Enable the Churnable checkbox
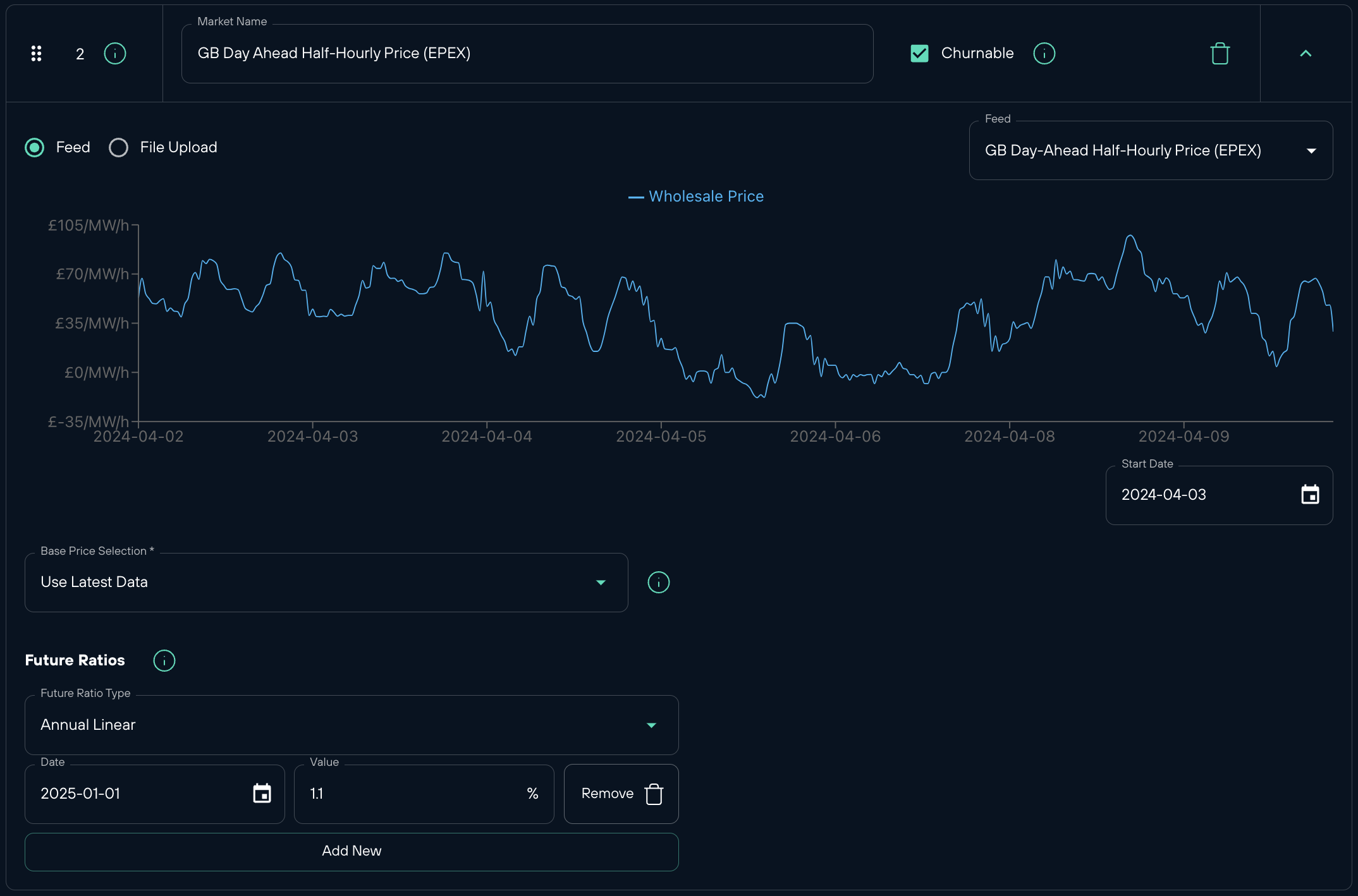The height and width of the screenshot is (896, 1358). [919, 53]
